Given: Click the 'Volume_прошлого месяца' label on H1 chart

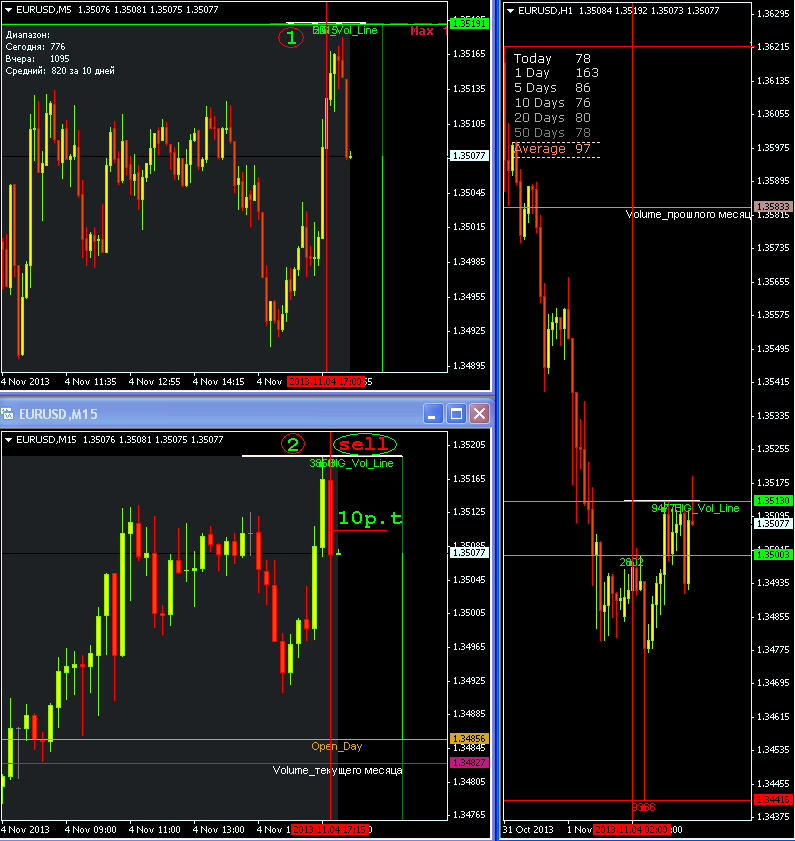Looking at the screenshot, I should 688,215.
